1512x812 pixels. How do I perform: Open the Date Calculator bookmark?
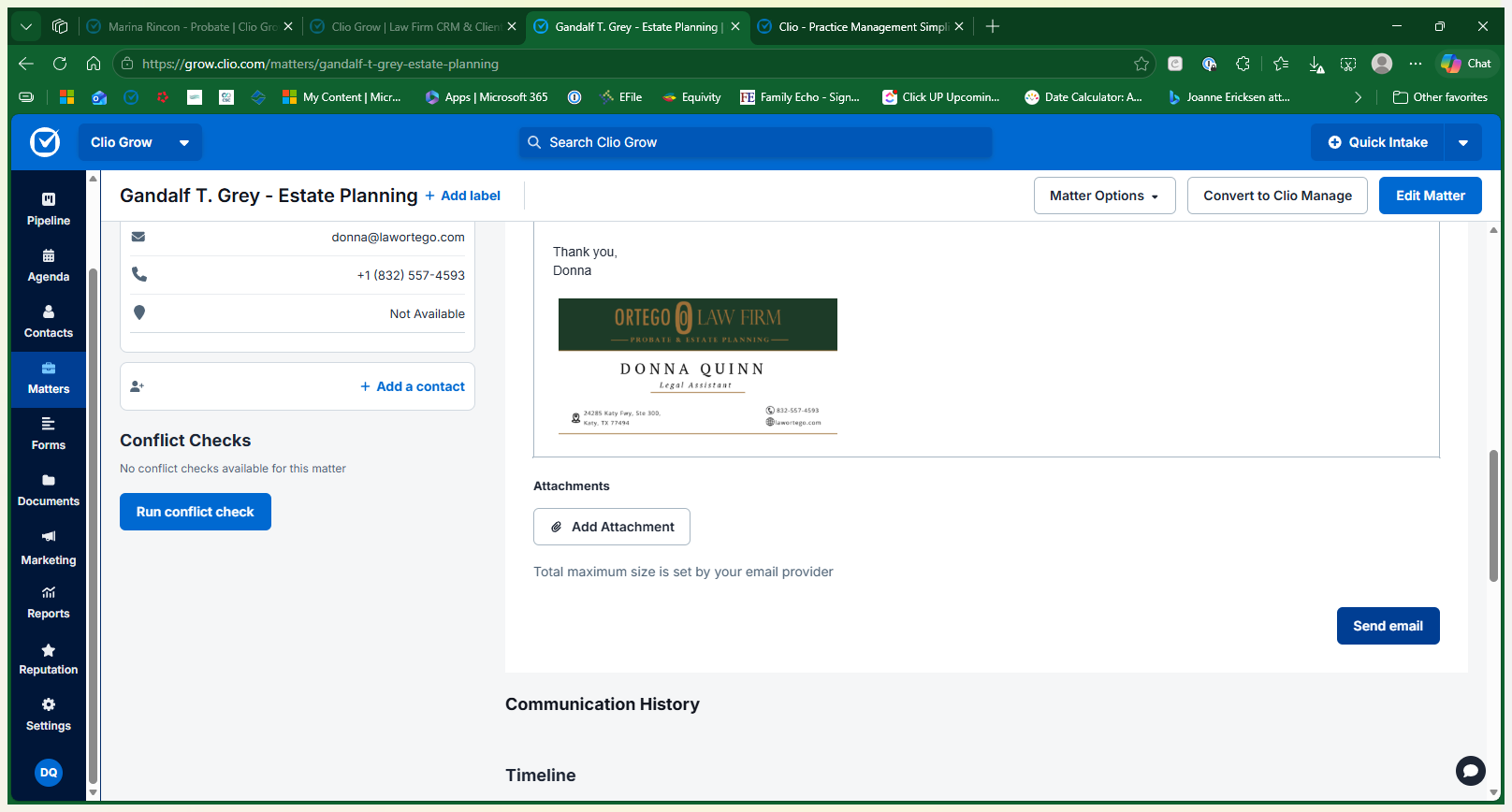[1083, 97]
